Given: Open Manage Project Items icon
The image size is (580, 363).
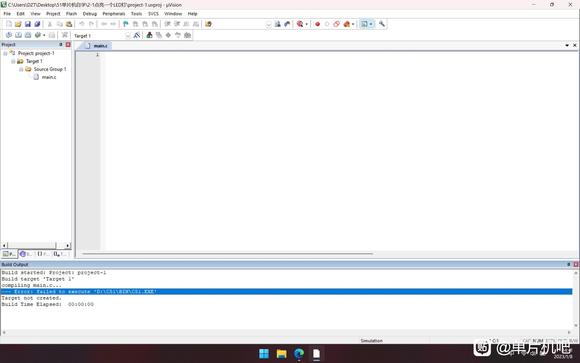Looking at the screenshot, I should tap(149, 35).
